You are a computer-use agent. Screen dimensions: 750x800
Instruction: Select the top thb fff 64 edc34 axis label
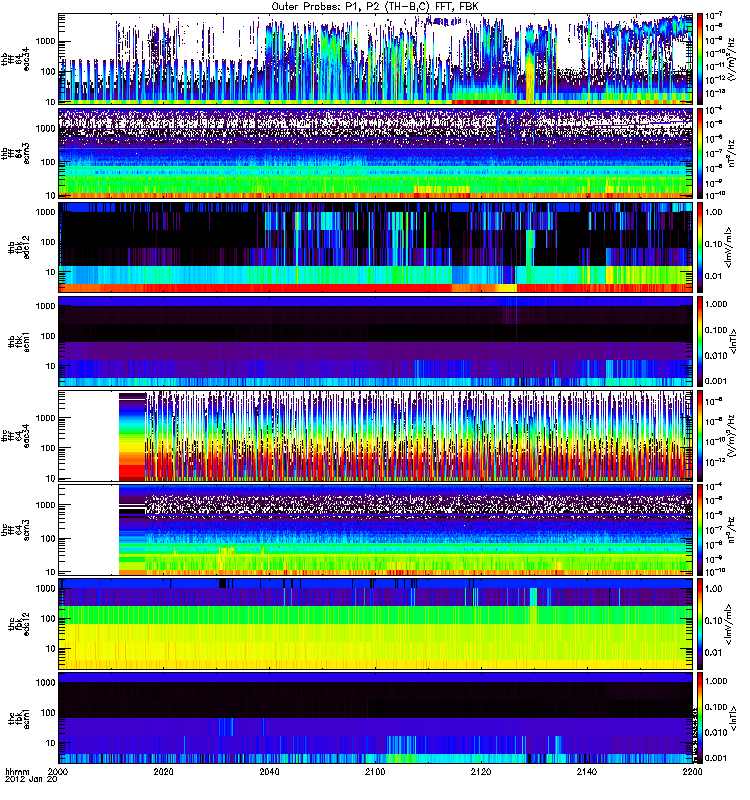[15, 59]
